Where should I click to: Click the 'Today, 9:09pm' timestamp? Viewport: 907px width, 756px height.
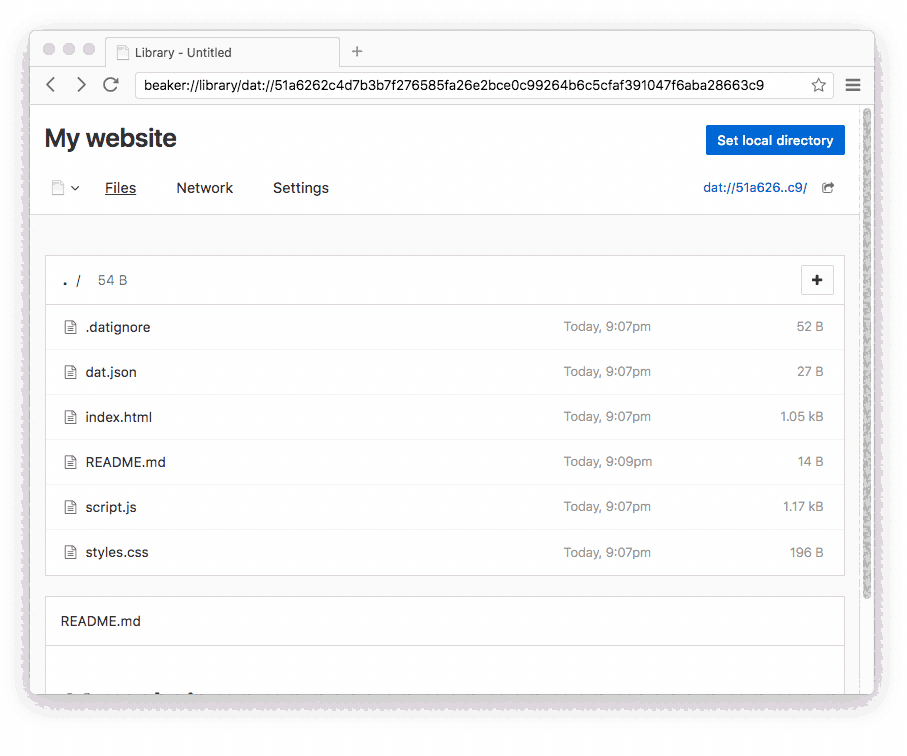point(607,462)
